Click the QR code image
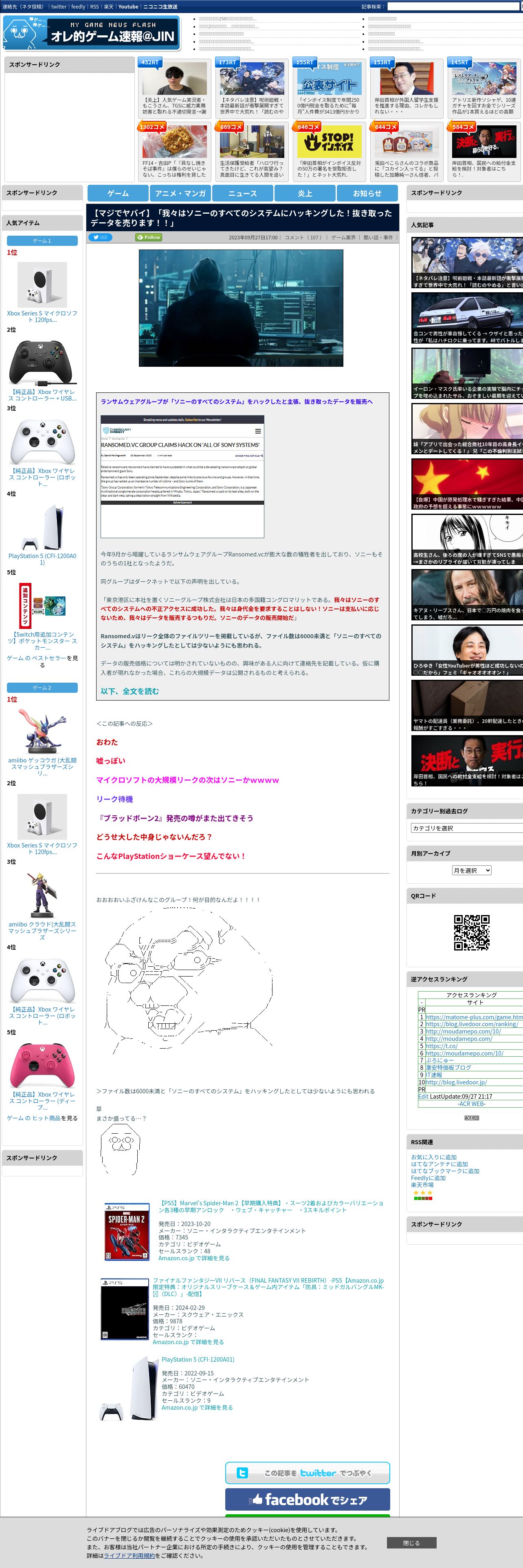The height and width of the screenshot is (1568, 523). (x=472, y=932)
